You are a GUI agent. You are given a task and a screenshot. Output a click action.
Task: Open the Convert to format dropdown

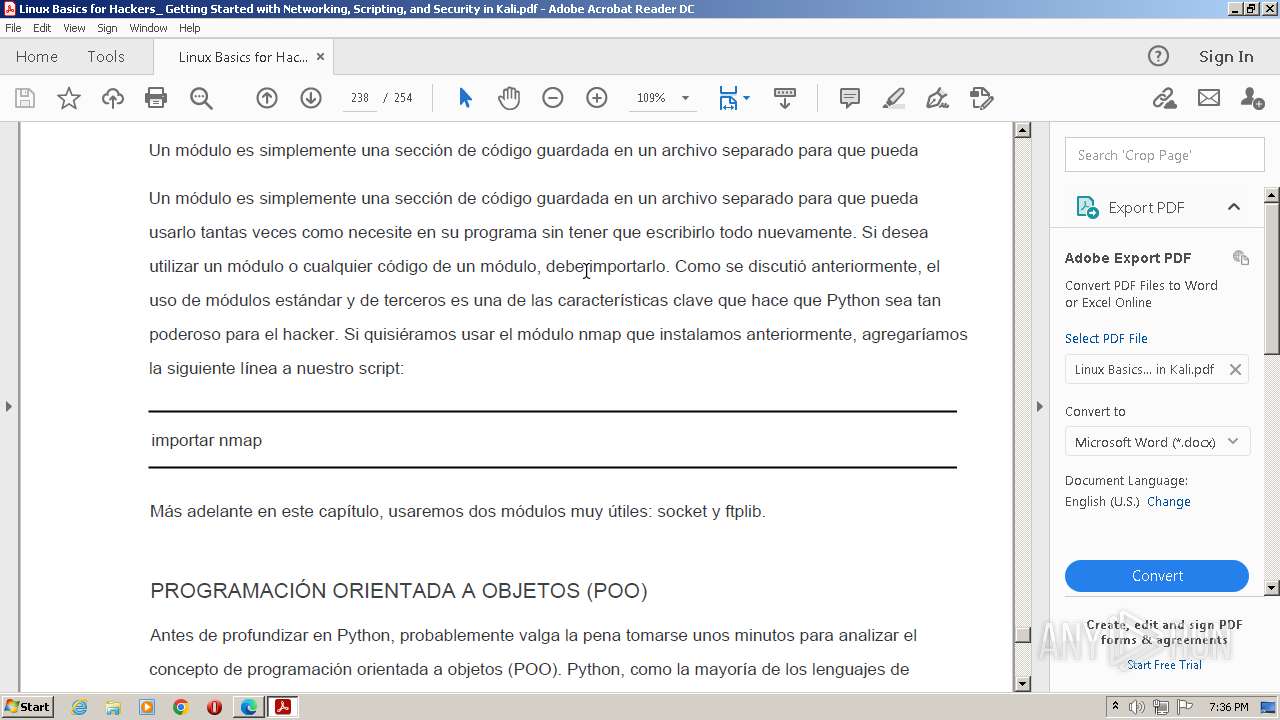click(1157, 442)
